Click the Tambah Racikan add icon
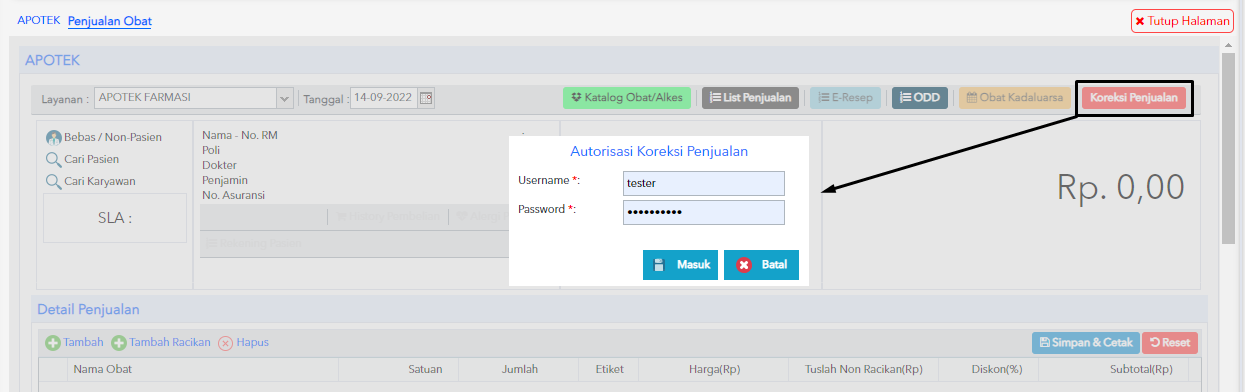The width and height of the screenshot is (1245, 392). pos(119,343)
